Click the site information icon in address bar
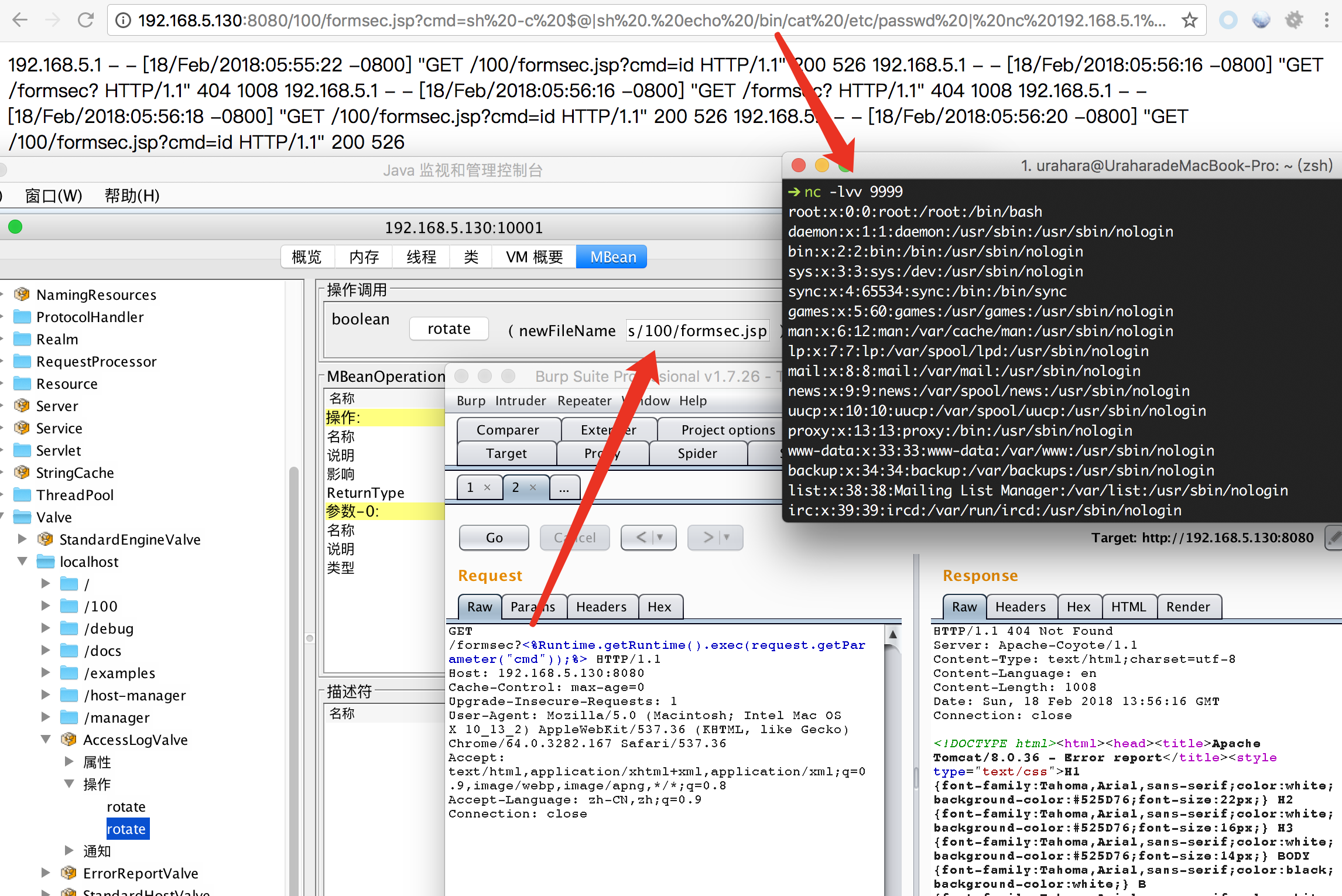This screenshot has width=1342, height=896. [x=122, y=20]
